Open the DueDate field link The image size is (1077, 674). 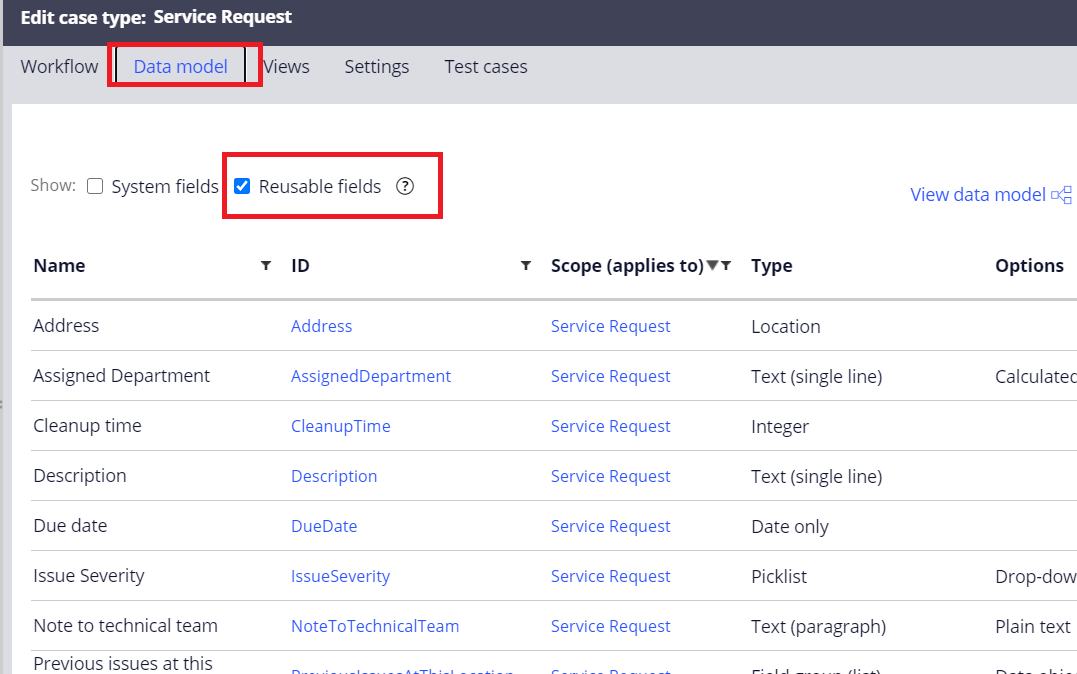(x=324, y=526)
